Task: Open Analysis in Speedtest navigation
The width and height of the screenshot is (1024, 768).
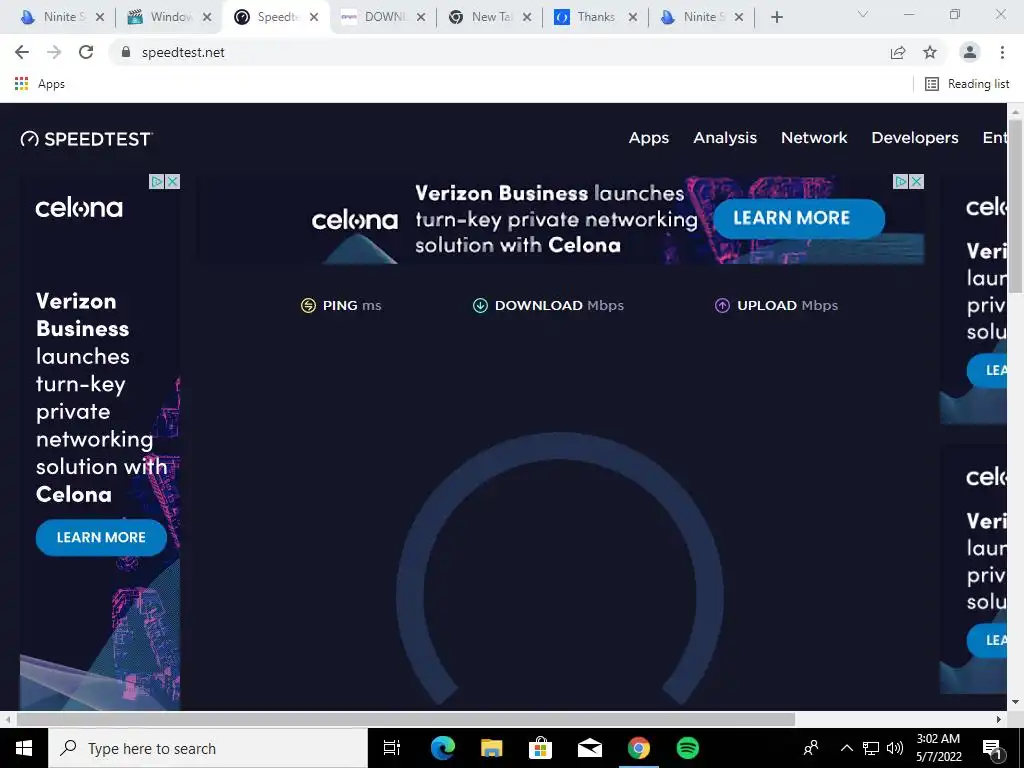Action: 725,138
